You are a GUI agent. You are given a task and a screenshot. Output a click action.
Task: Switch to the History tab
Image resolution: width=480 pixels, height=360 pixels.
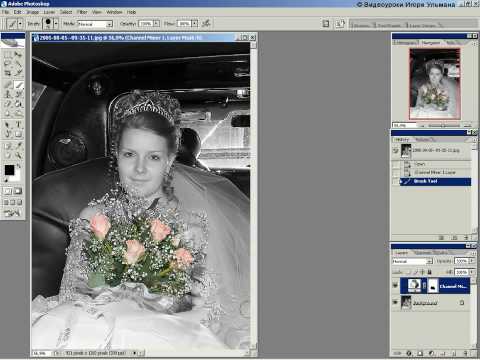coord(402,140)
